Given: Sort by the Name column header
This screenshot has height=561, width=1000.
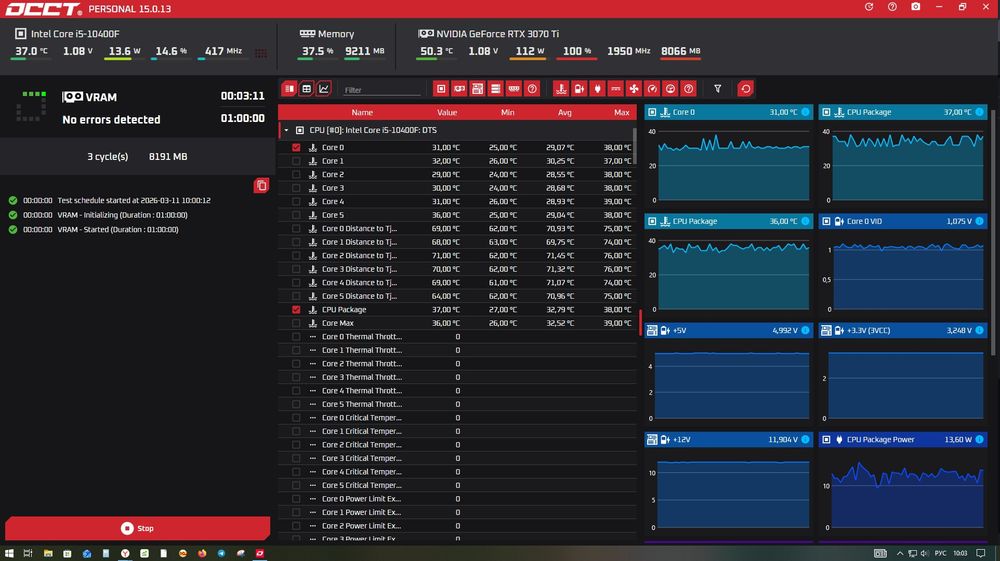Looking at the screenshot, I should click(x=362, y=112).
